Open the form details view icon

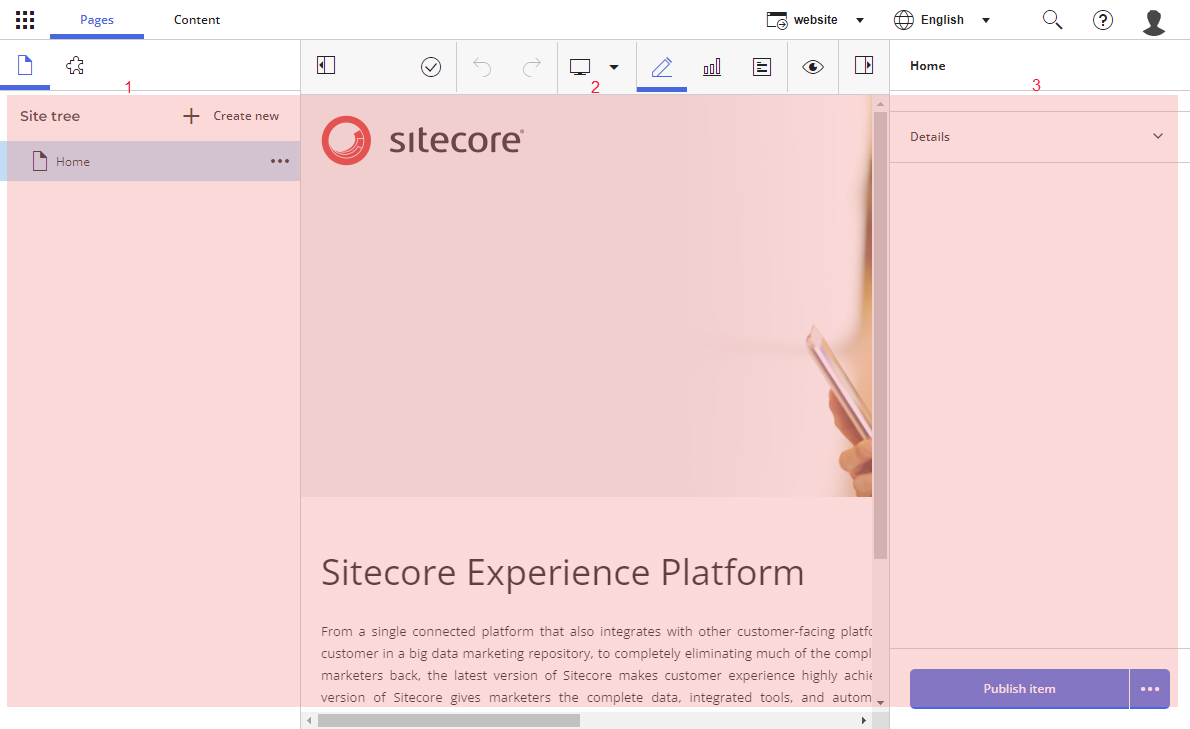pyautogui.click(x=762, y=67)
